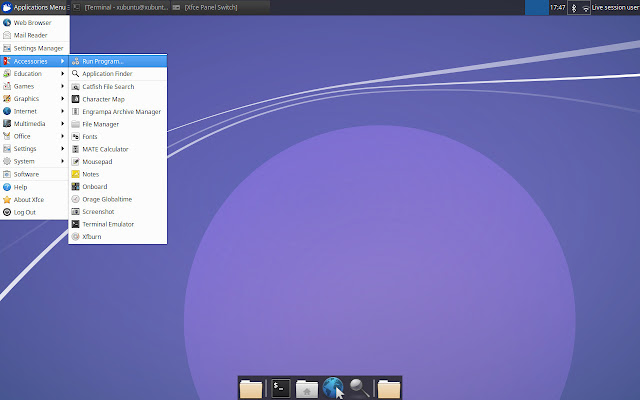
Task: Open the wireless network tray icon
Action: [585, 8]
